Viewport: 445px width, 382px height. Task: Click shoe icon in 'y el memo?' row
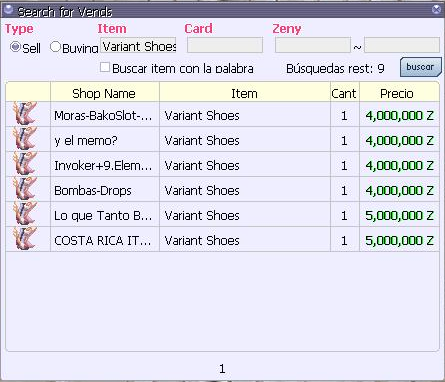[25, 139]
